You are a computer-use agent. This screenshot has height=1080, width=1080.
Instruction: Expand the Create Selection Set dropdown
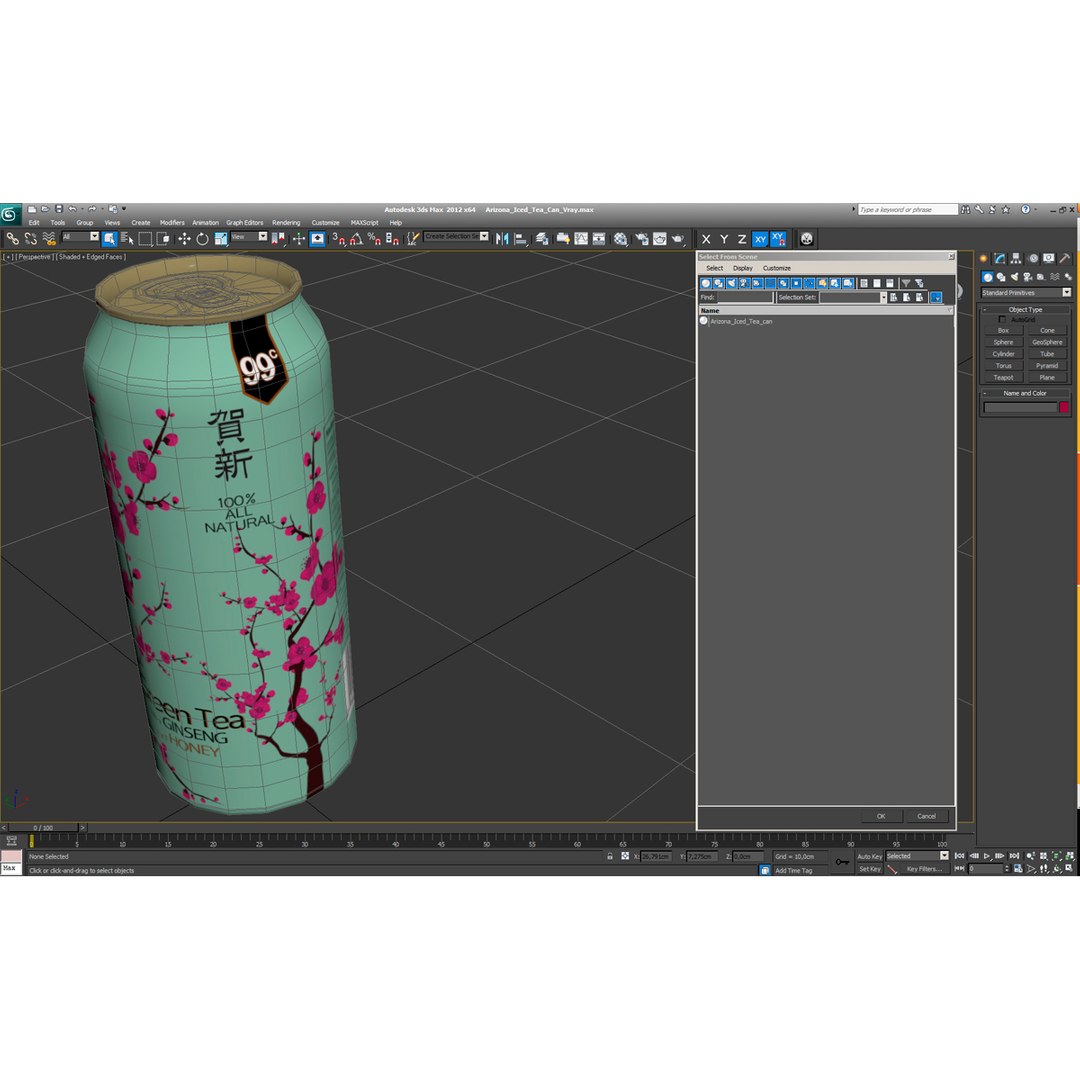[x=484, y=236]
